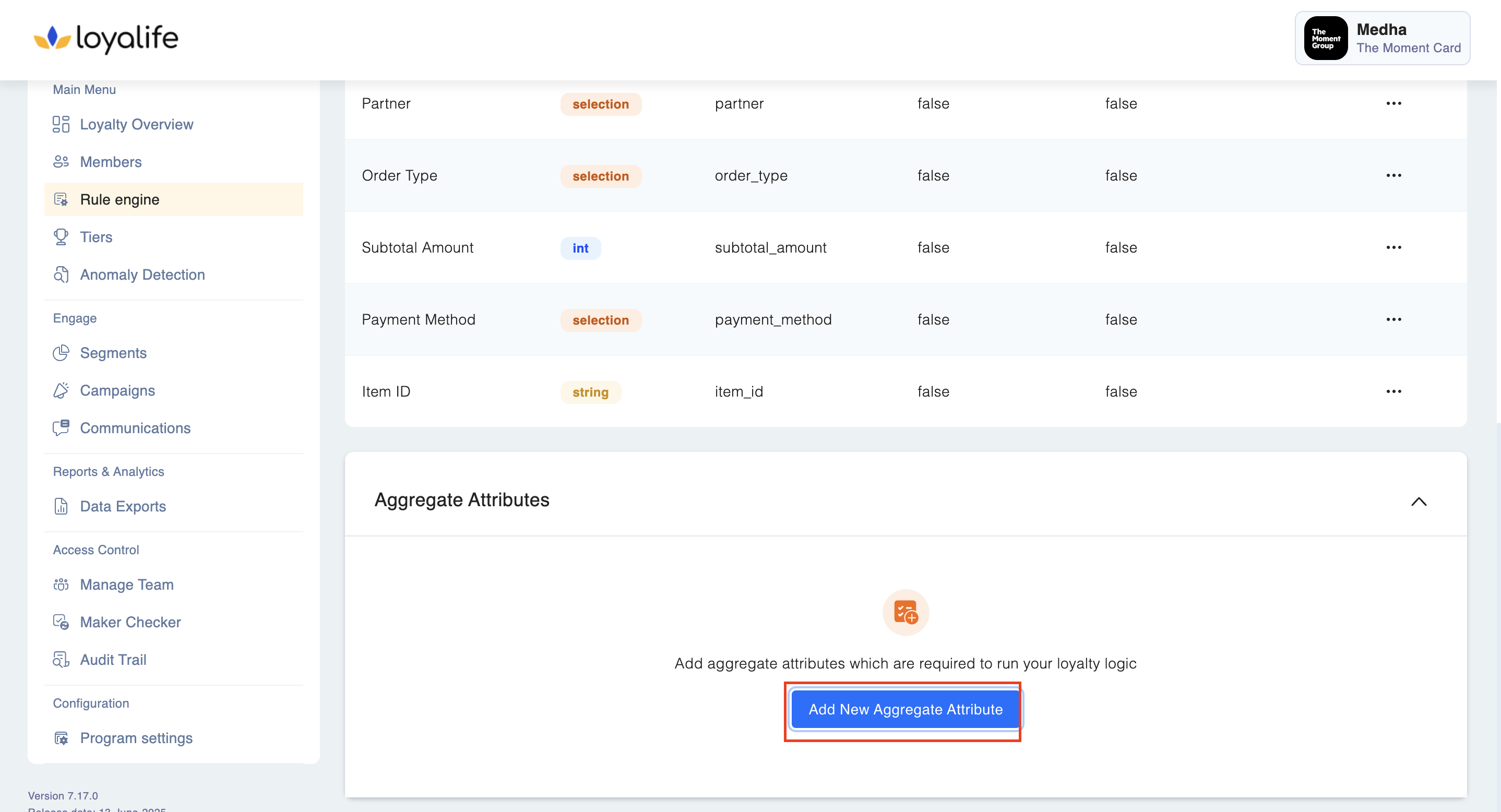The image size is (1501, 812).
Task: Click the Payment Method selection tag
Action: click(600, 320)
